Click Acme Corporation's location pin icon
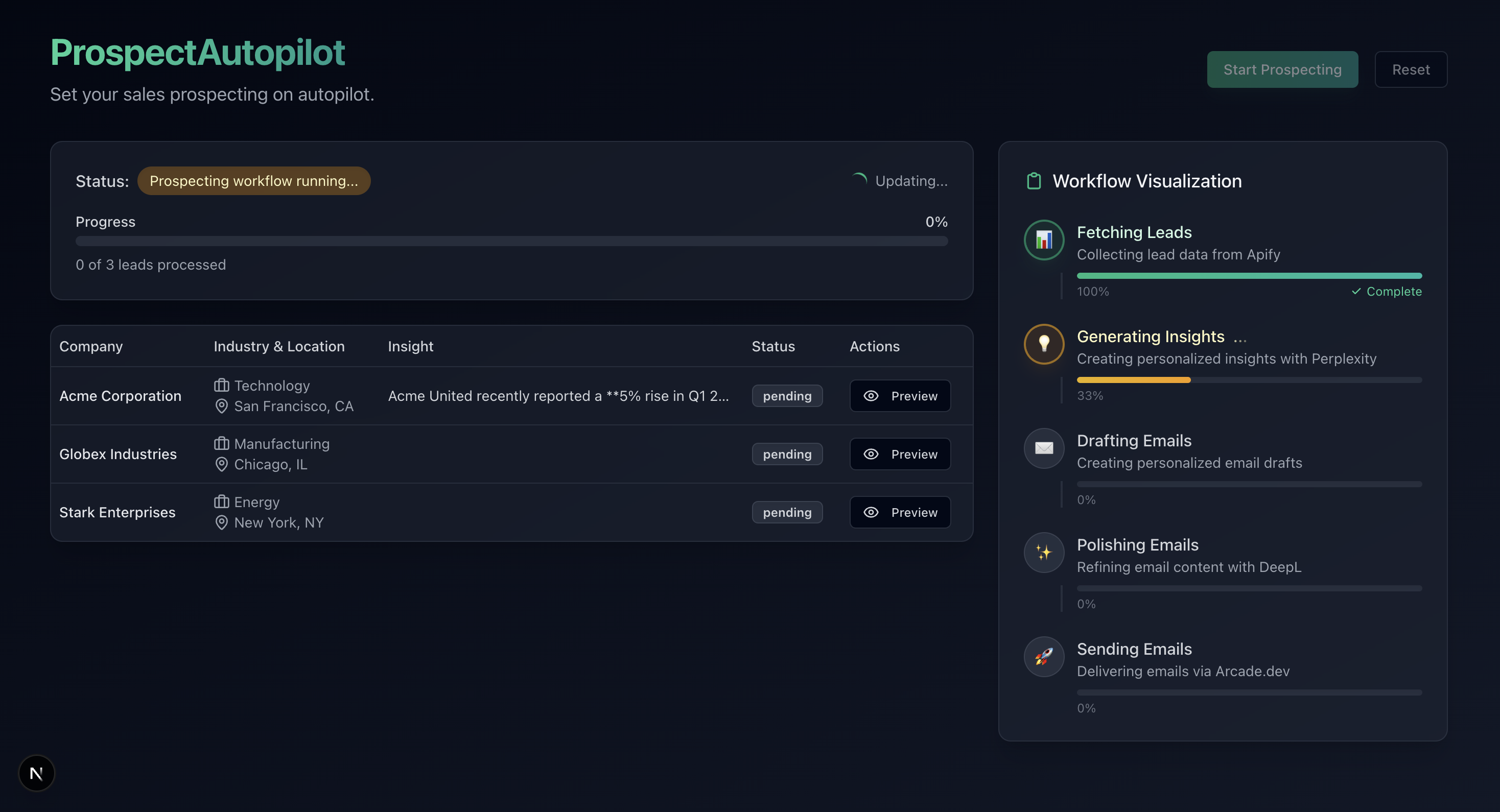Viewport: 1500px width, 812px height. pyautogui.click(x=221, y=407)
